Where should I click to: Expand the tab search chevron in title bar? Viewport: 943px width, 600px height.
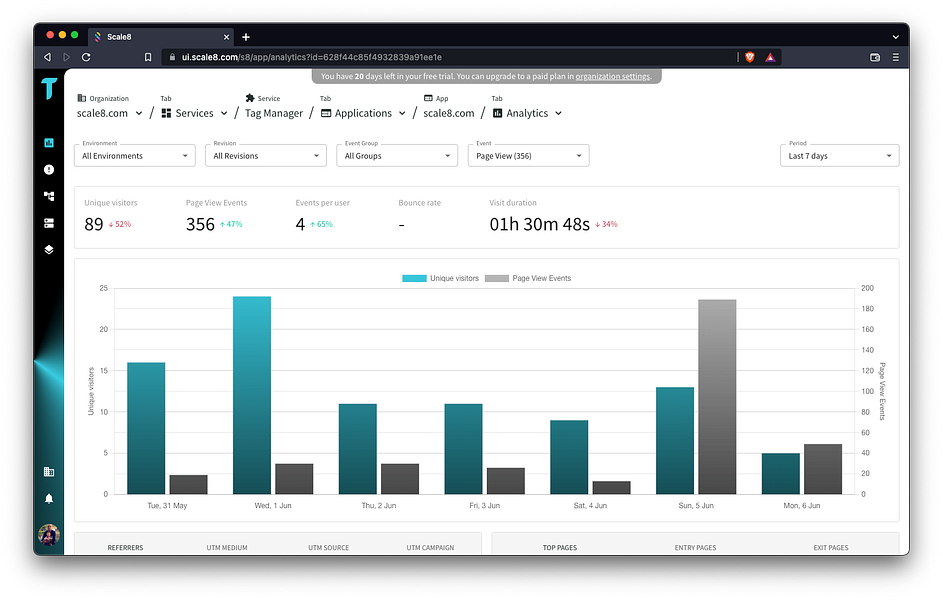(x=895, y=37)
